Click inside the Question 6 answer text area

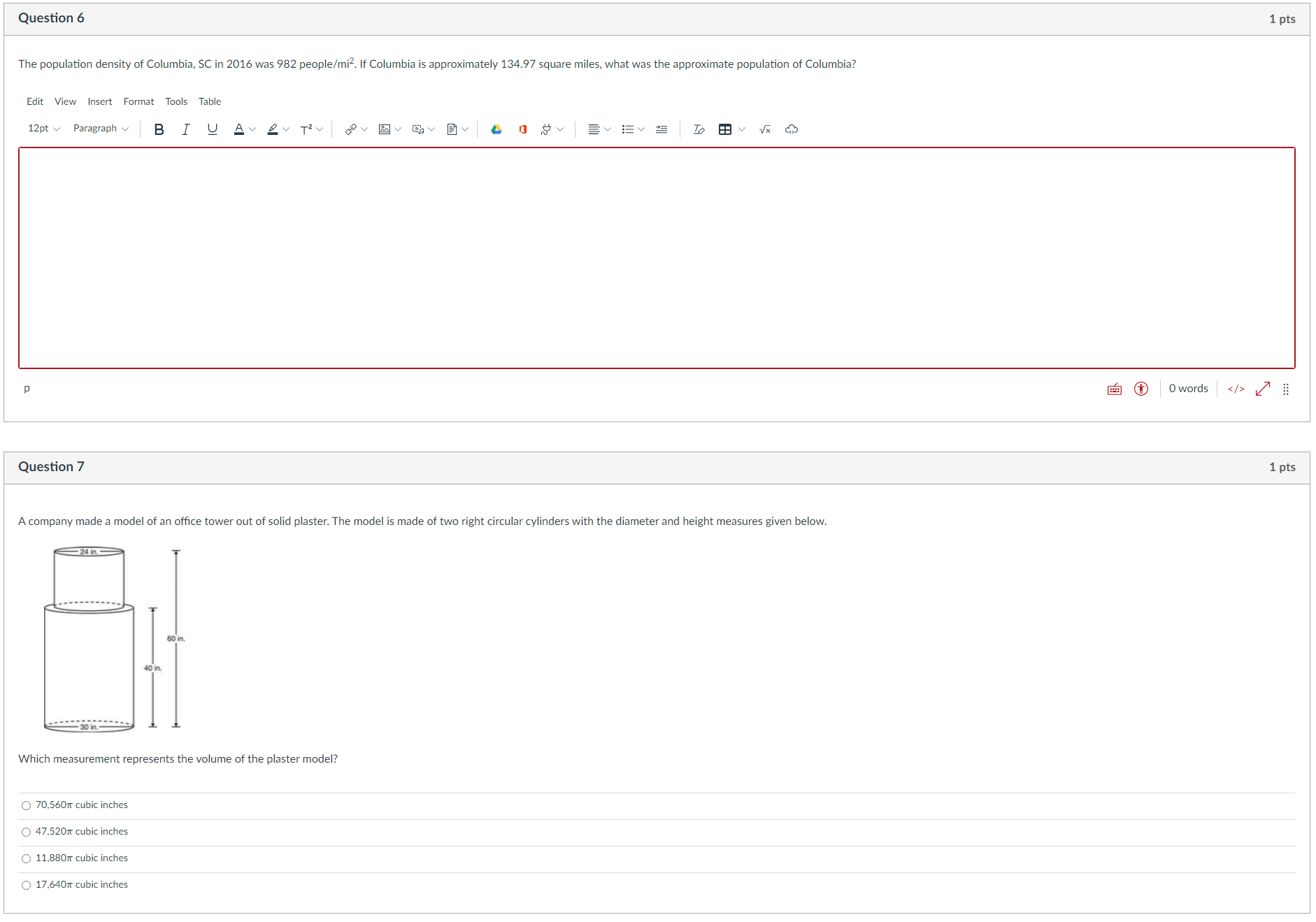pyautogui.click(x=657, y=258)
